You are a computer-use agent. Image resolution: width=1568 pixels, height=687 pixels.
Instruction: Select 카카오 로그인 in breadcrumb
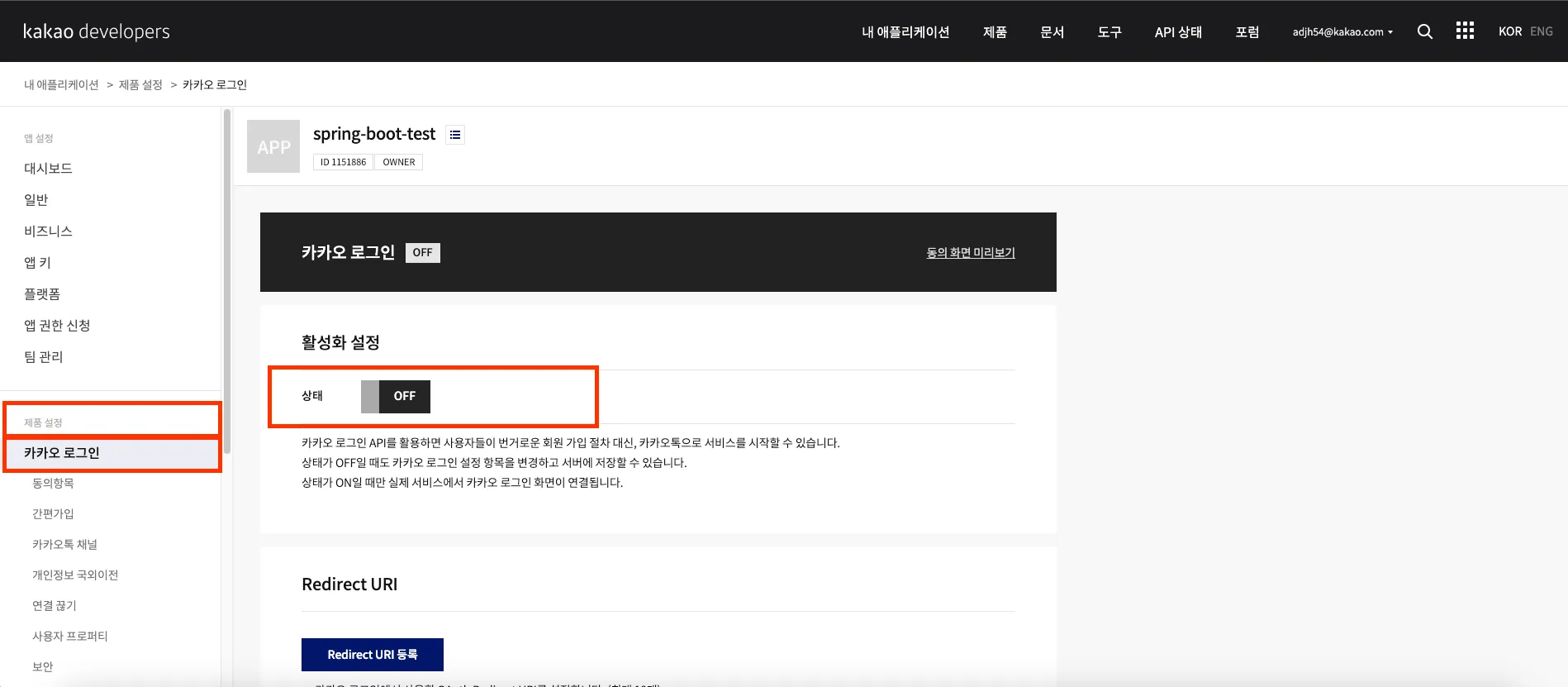coord(215,84)
